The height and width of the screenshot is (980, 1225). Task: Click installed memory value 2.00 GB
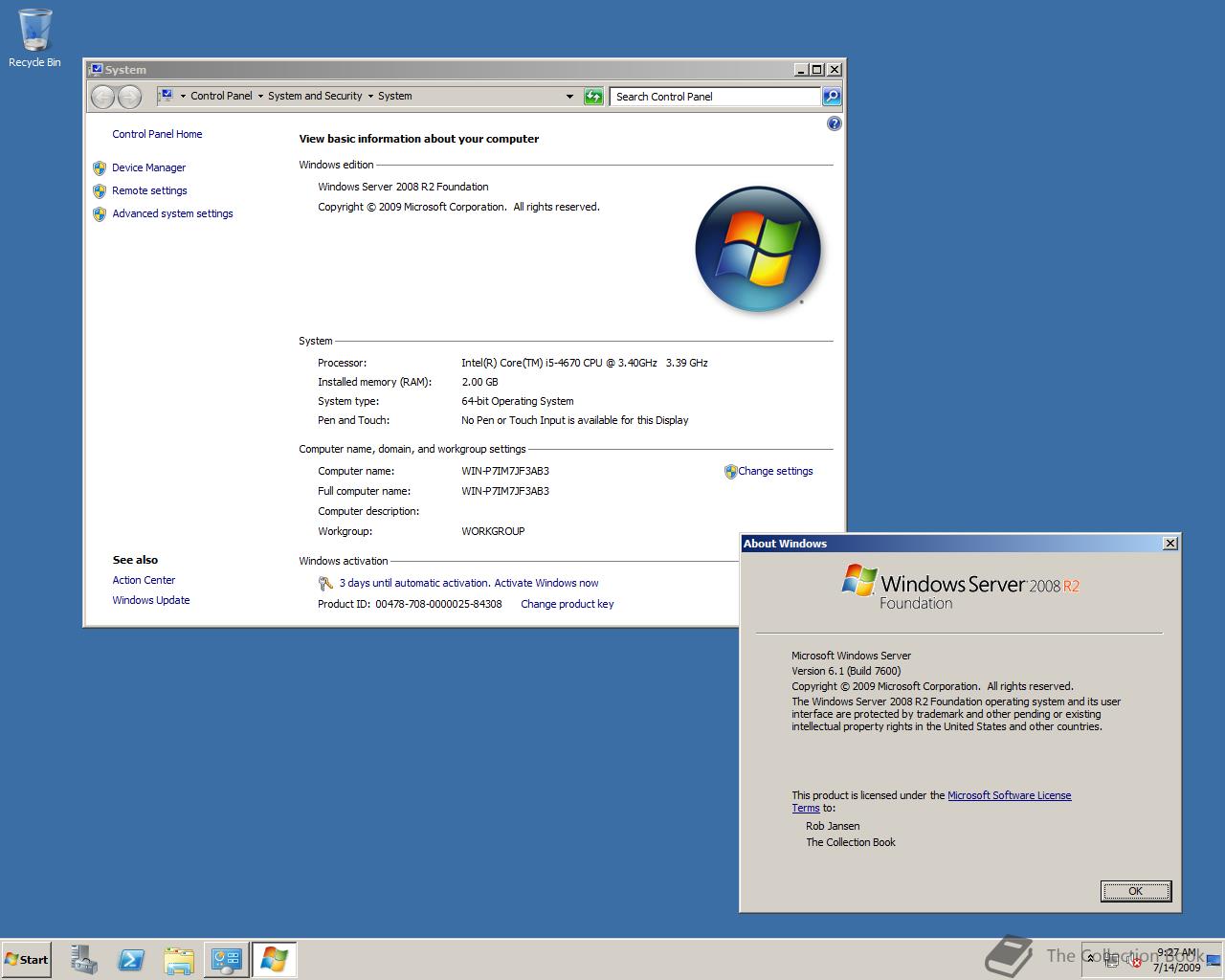479,382
